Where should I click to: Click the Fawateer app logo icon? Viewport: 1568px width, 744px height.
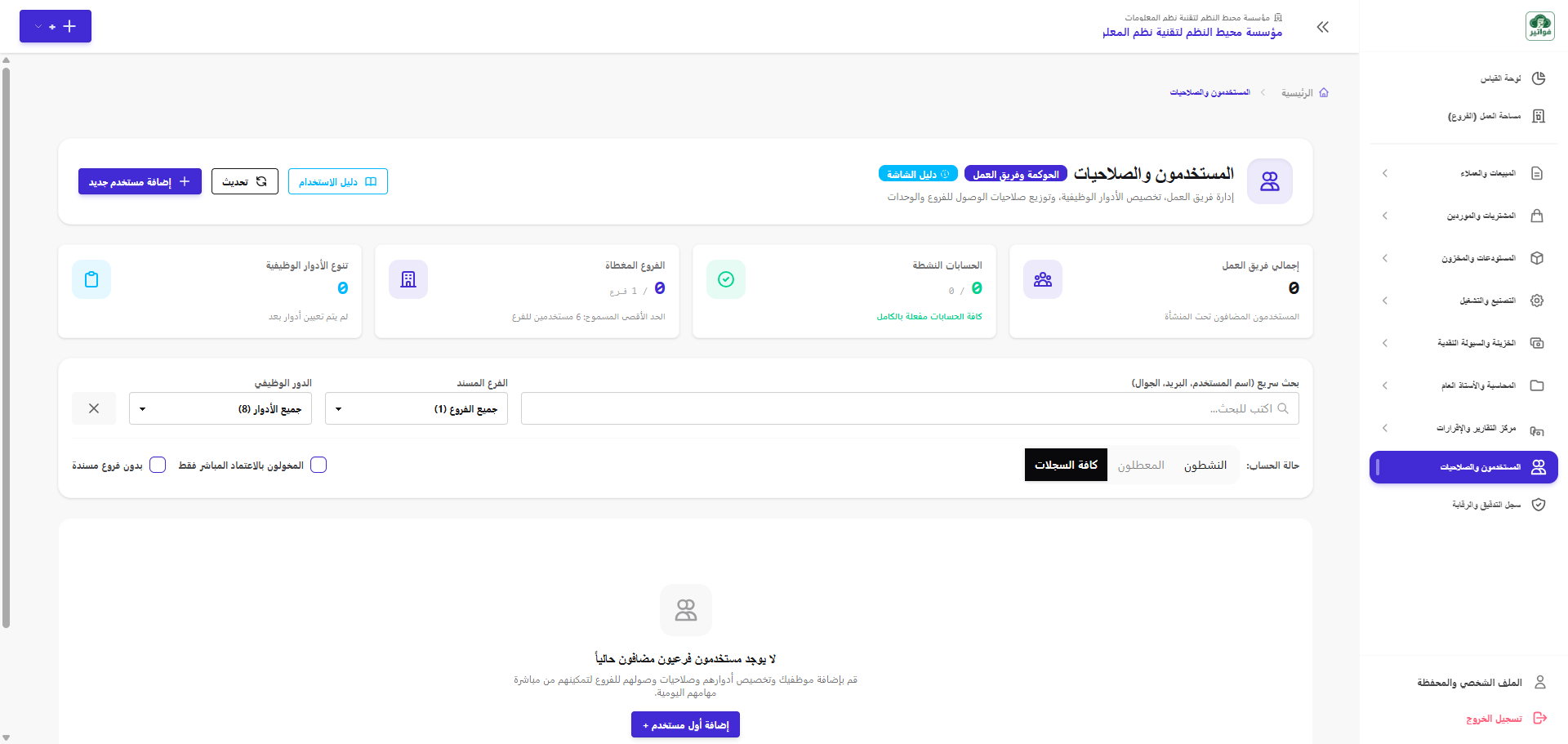click(x=1539, y=26)
